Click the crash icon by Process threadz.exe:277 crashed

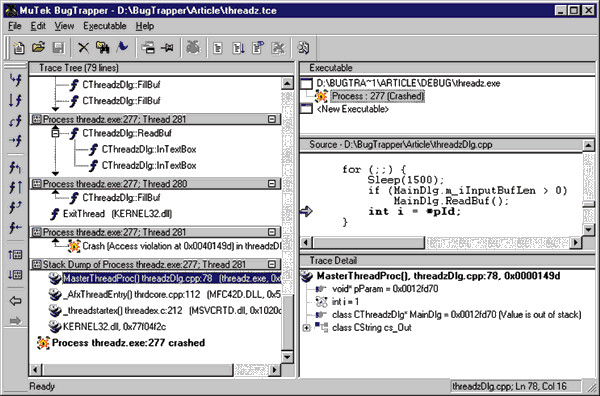[x=43, y=343]
